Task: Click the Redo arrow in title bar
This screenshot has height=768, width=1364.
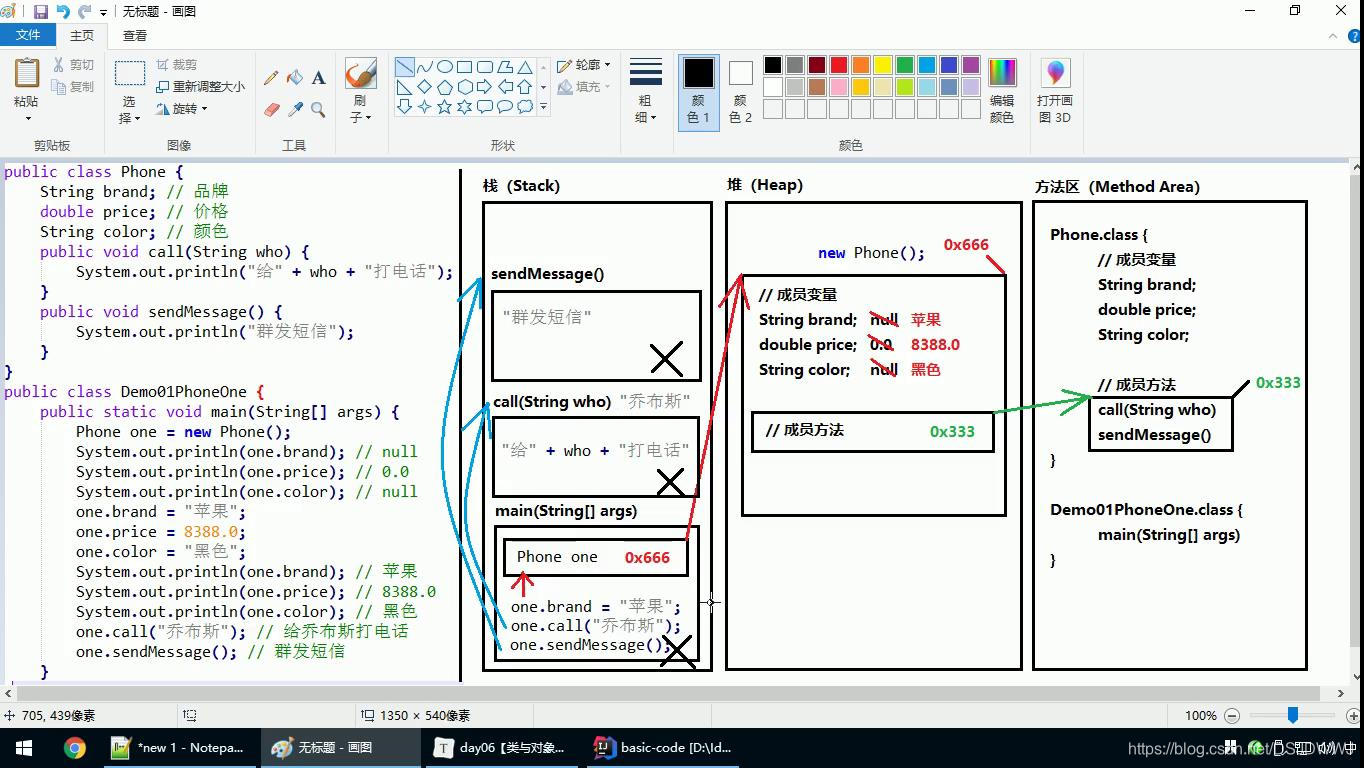Action: (x=84, y=11)
